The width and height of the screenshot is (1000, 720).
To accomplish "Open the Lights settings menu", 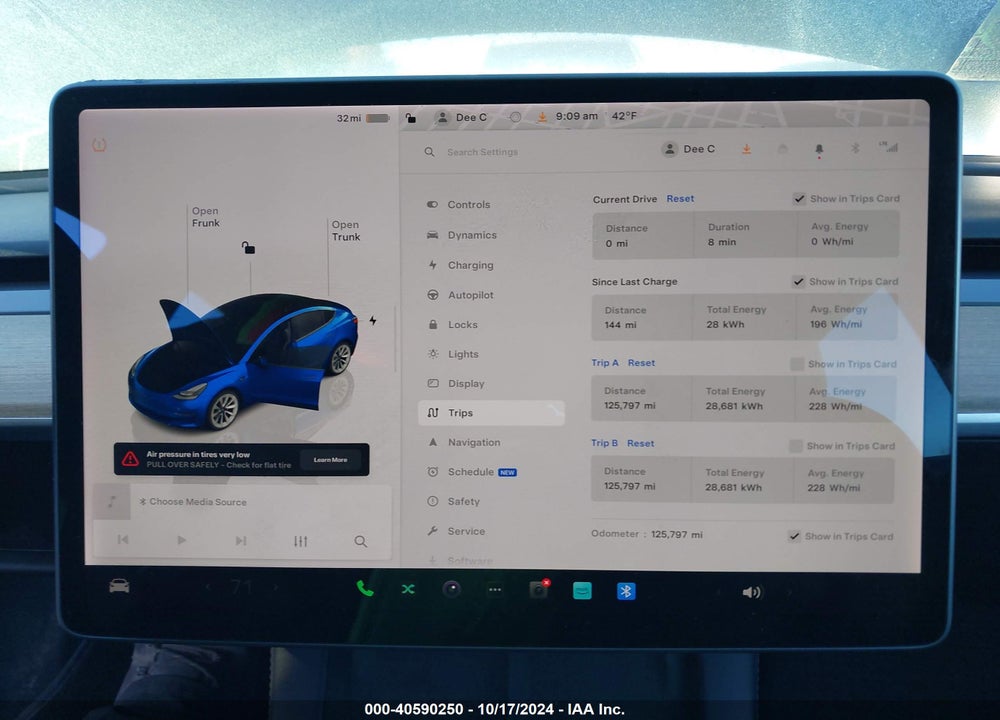I will click(453, 354).
